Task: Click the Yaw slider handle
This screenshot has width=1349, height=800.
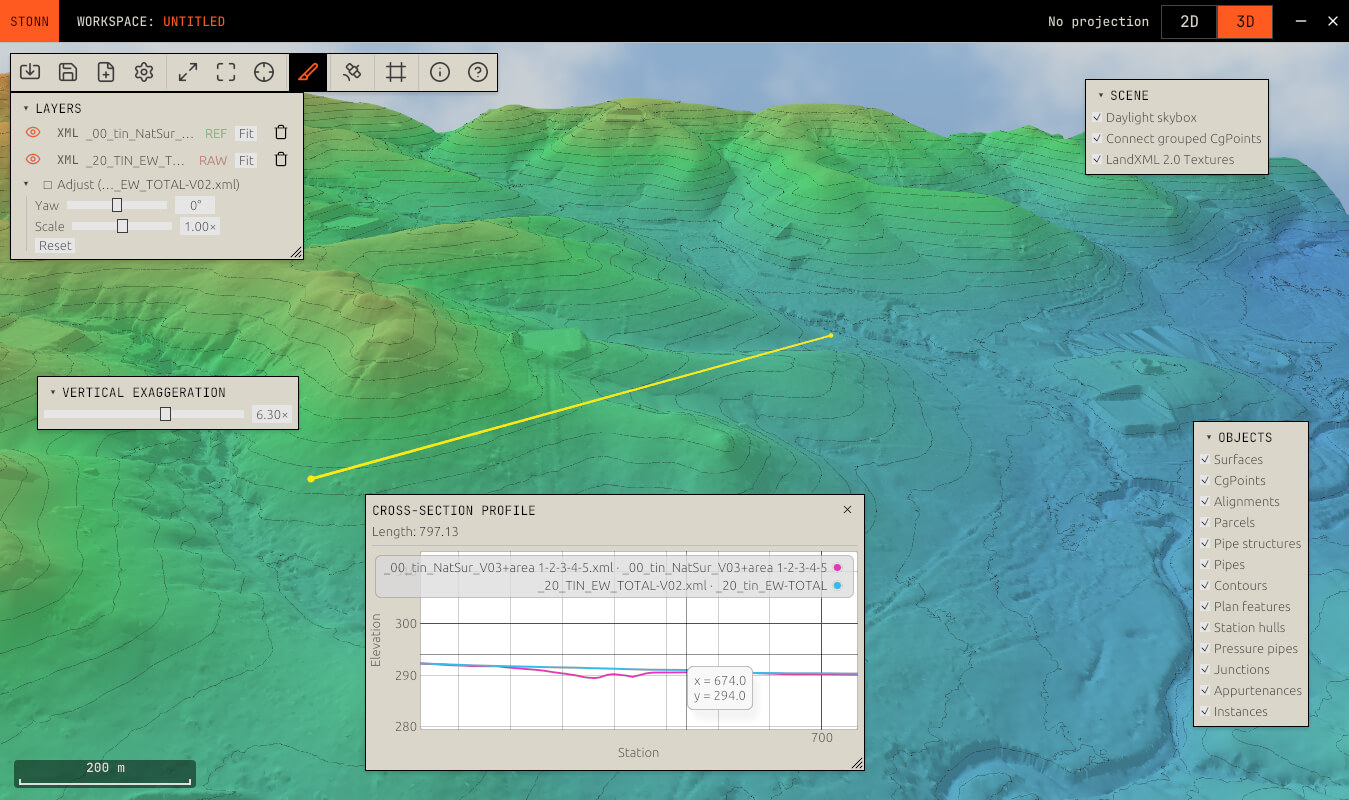Action: [117, 205]
